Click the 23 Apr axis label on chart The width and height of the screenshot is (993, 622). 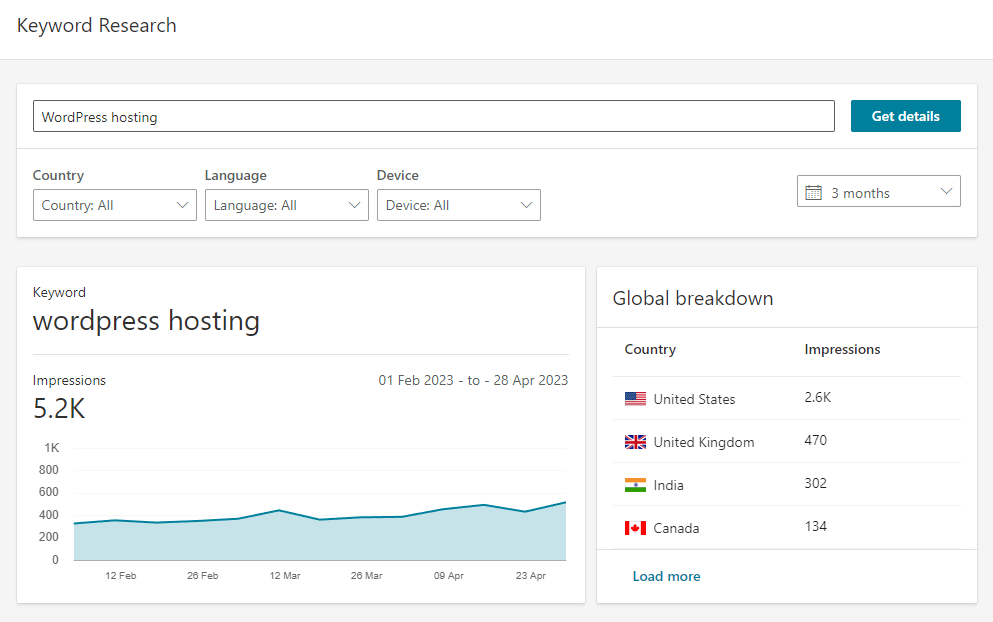(531, 576)
